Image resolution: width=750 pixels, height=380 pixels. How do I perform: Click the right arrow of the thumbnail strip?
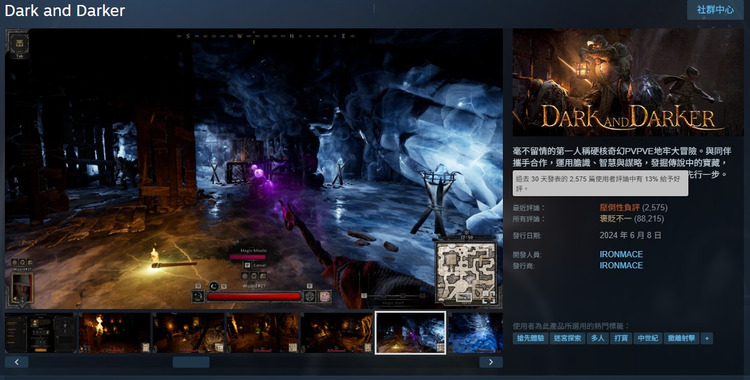[491, 362]
